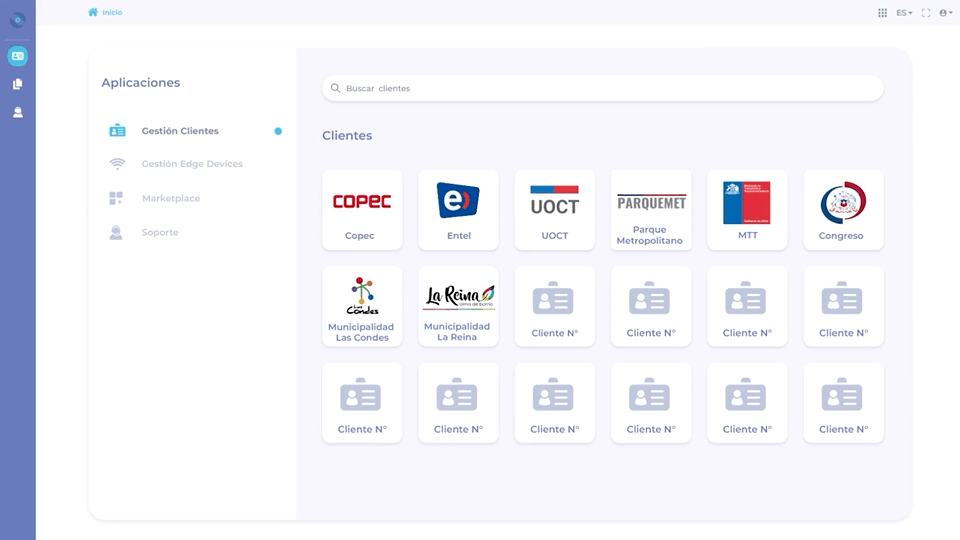The image size is (960, 540).
Task: Open the MTT client card
Action: (748, 210)
